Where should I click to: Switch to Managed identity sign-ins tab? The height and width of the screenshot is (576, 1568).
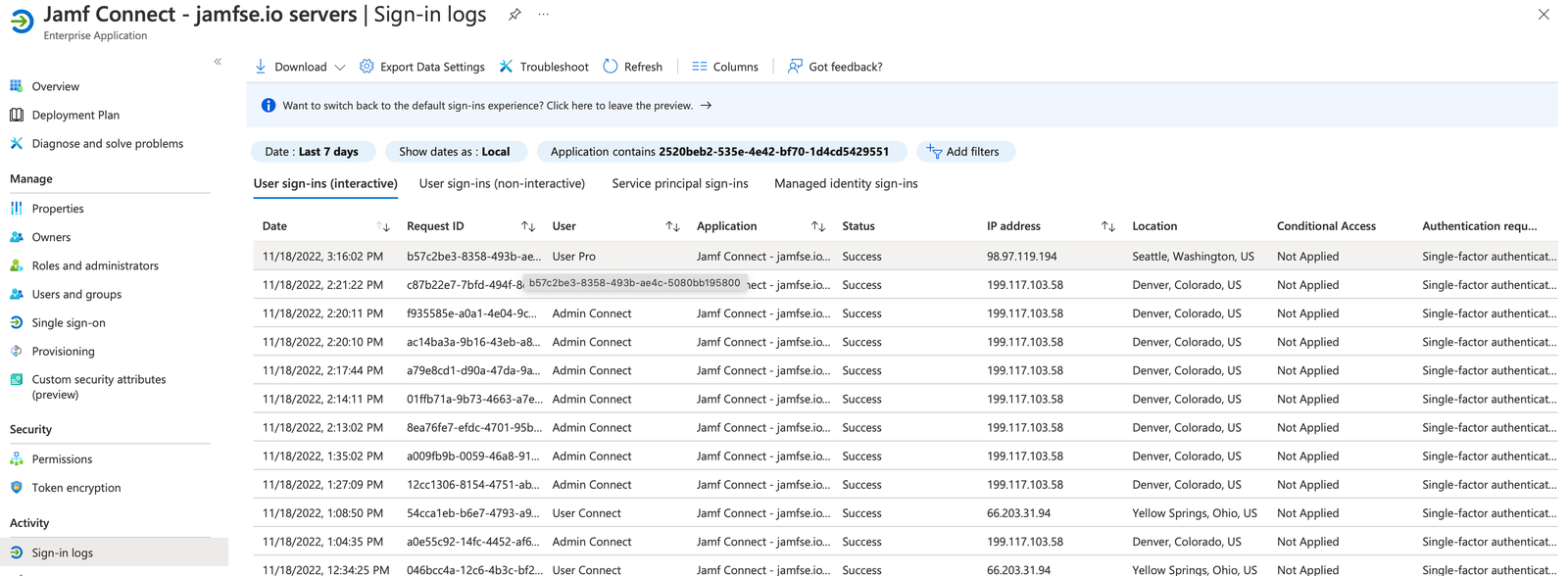click(x=846, y=184)
